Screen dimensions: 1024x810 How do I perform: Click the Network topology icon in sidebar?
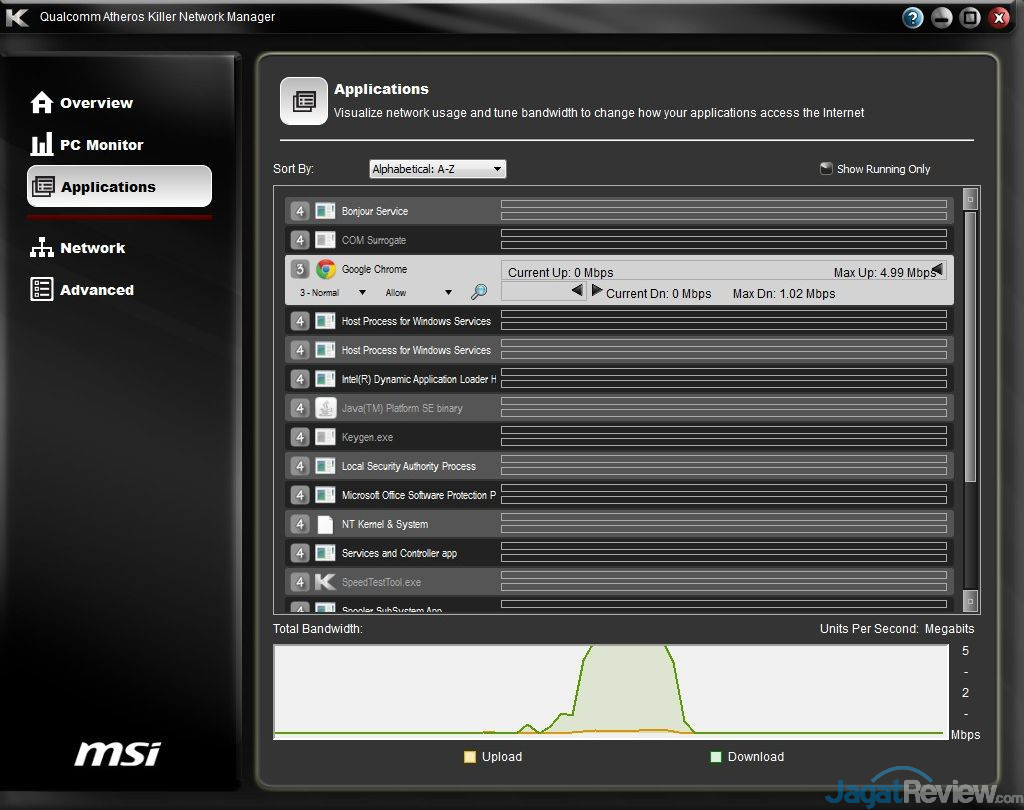point(42,248)
